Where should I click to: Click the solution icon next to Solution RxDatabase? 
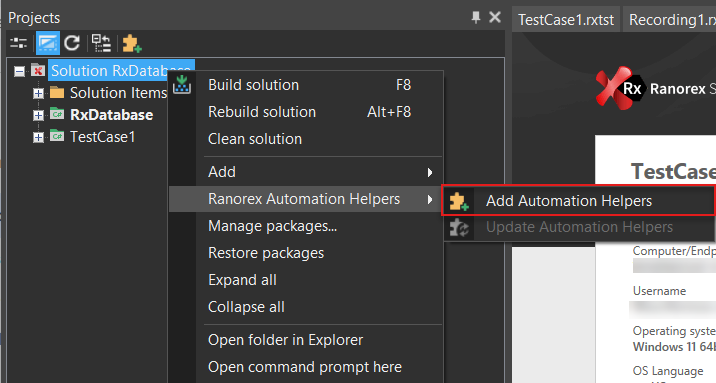tap(37, 70)
